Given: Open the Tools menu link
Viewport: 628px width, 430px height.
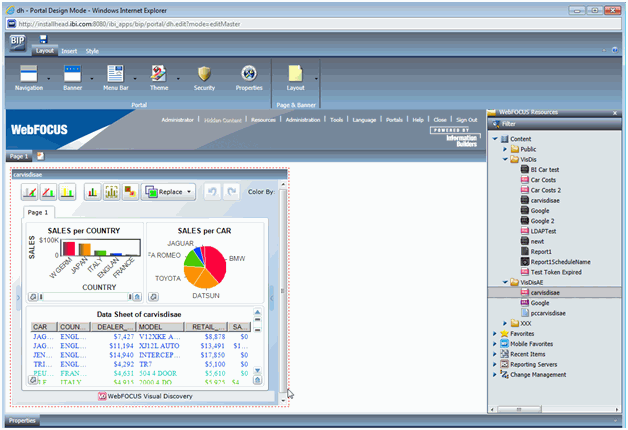Looking at the screenshot, I should [336, 120].
